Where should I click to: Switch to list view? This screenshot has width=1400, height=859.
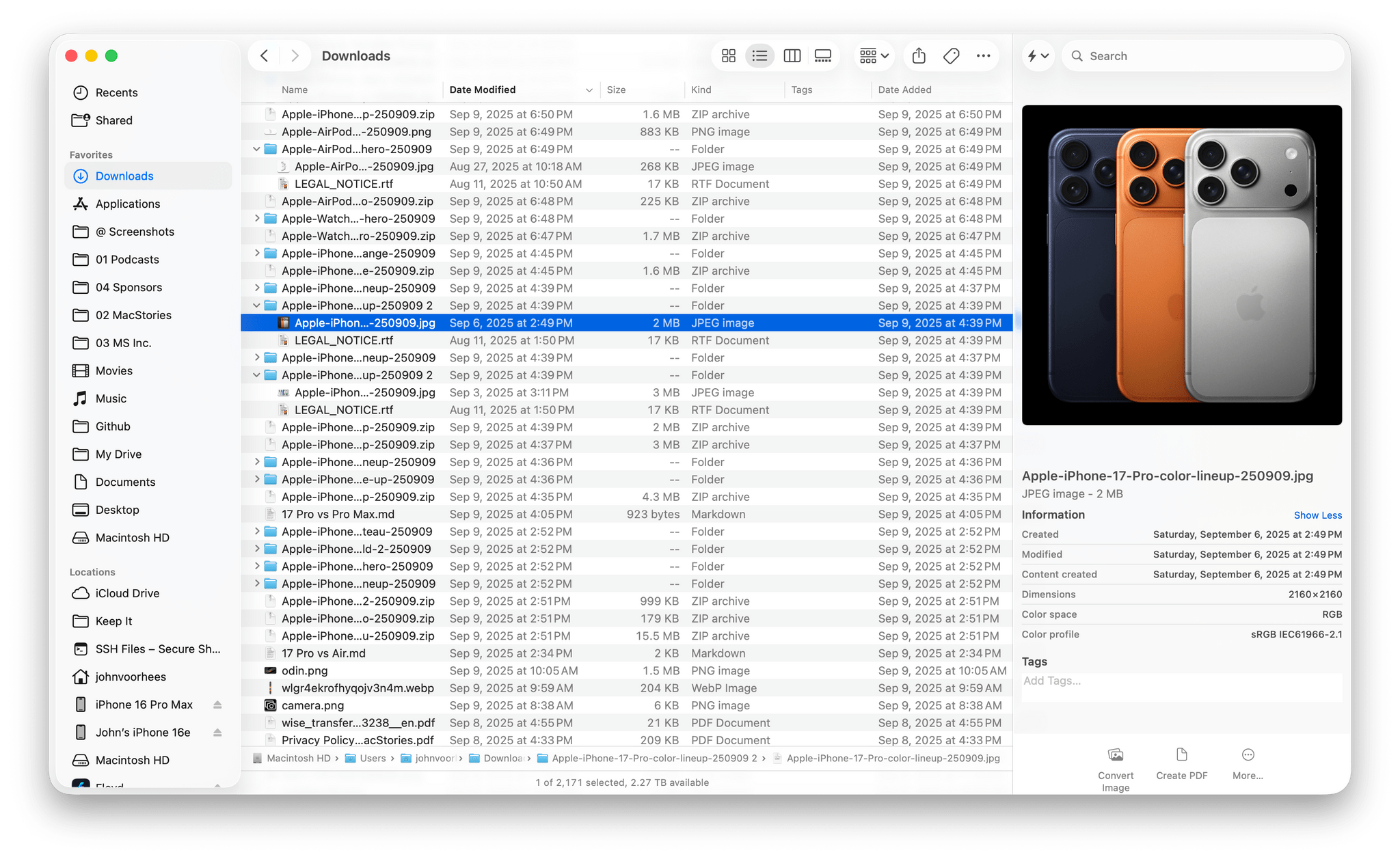pos(759,56)
